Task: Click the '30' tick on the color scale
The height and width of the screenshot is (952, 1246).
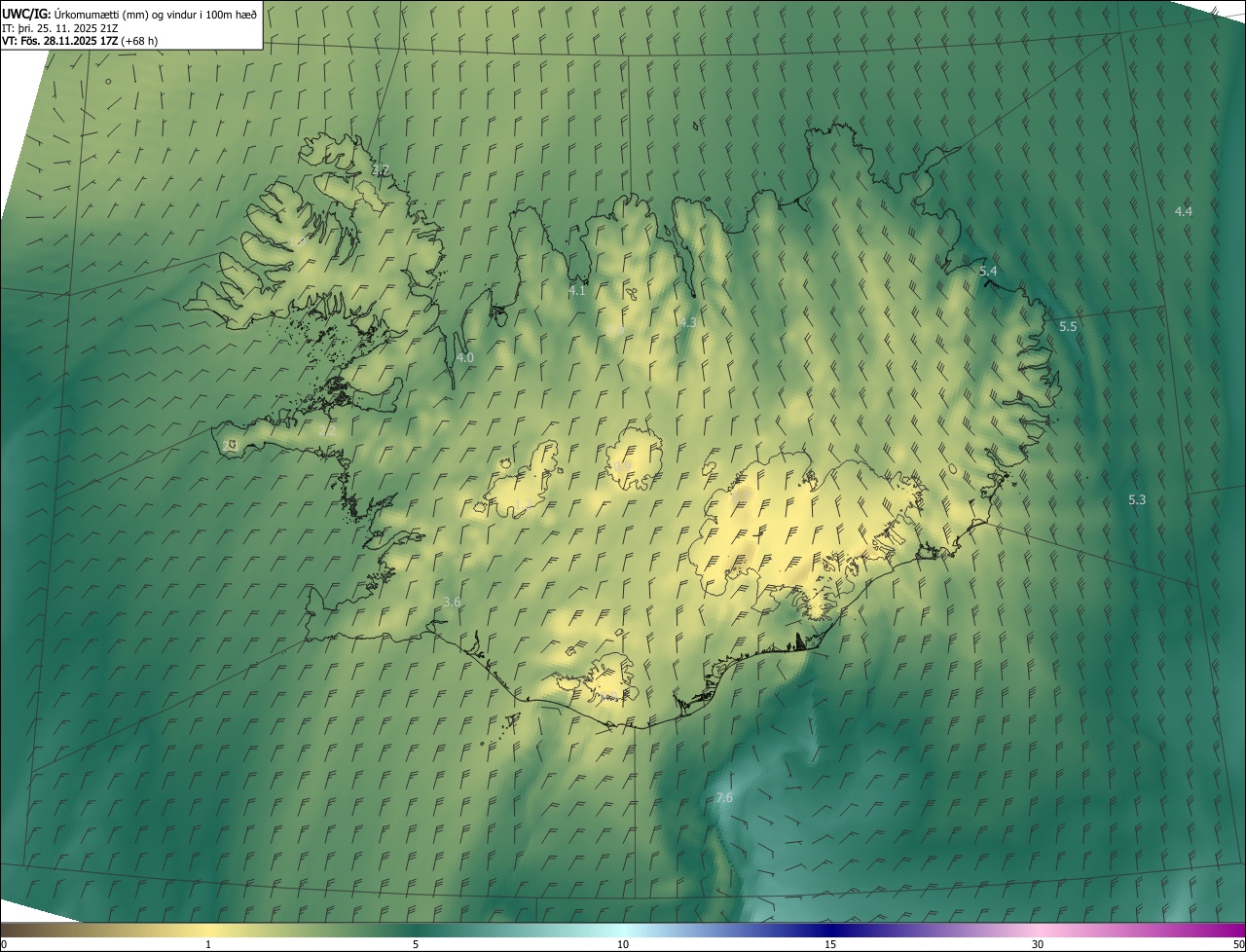Action: pyautogui.click(x=1038, y=944)
